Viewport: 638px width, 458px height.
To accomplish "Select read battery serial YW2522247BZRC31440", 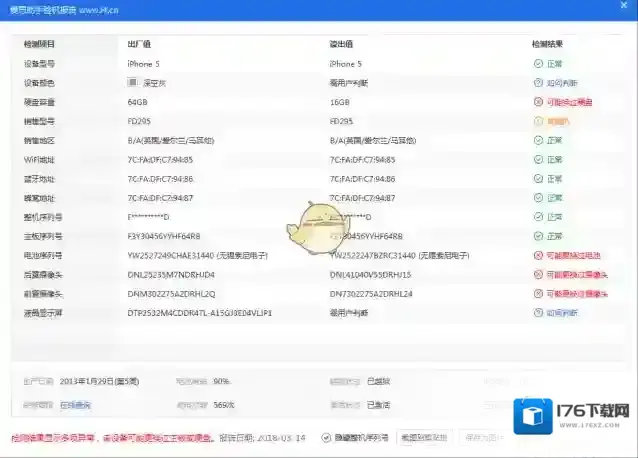I will [x=373, y=255].
